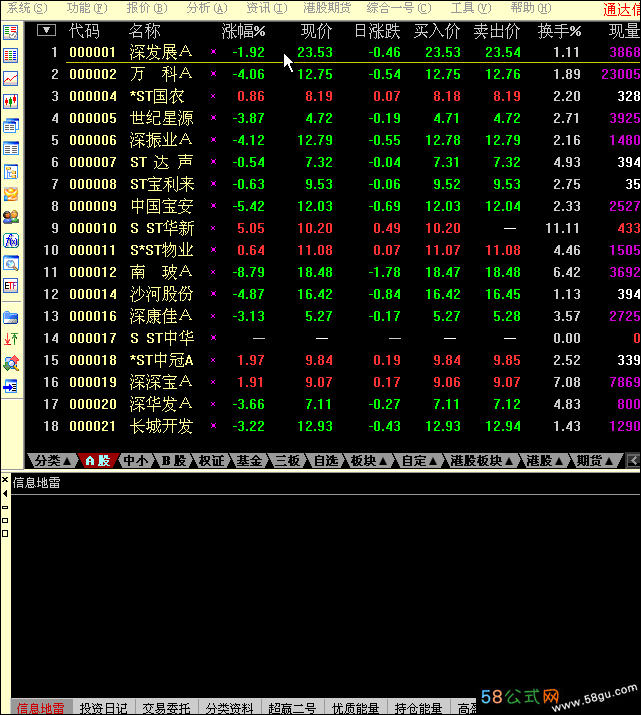Open the 系统(S) menu
Viewport: 641px width, 715px height.
27,8
